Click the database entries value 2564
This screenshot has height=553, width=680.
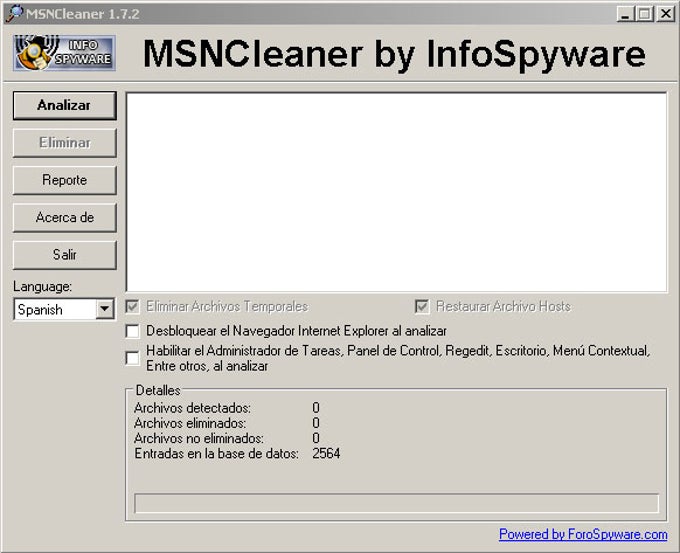326,454
